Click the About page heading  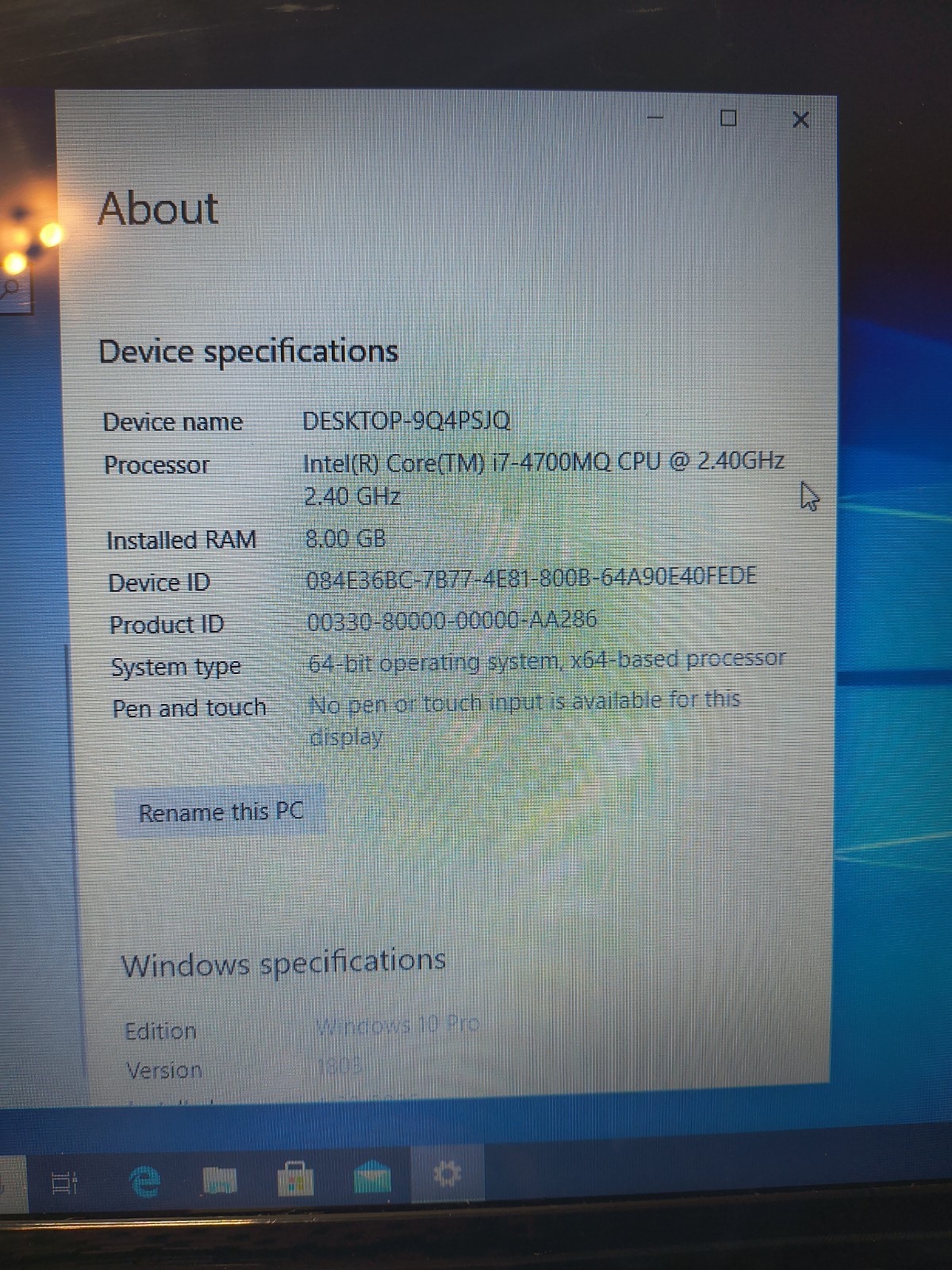(x=158, y=210)
